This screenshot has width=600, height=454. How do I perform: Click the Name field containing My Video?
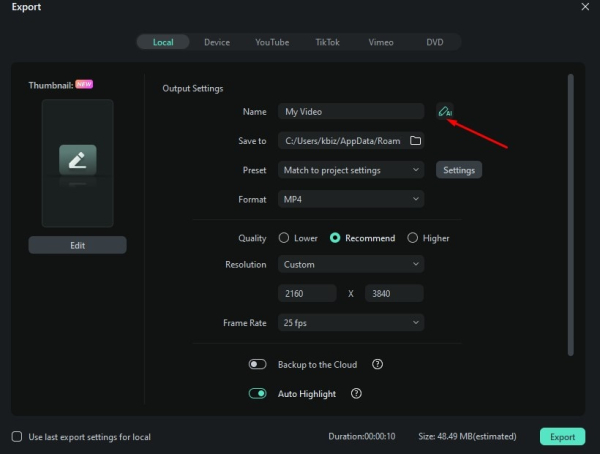(350, 112)
